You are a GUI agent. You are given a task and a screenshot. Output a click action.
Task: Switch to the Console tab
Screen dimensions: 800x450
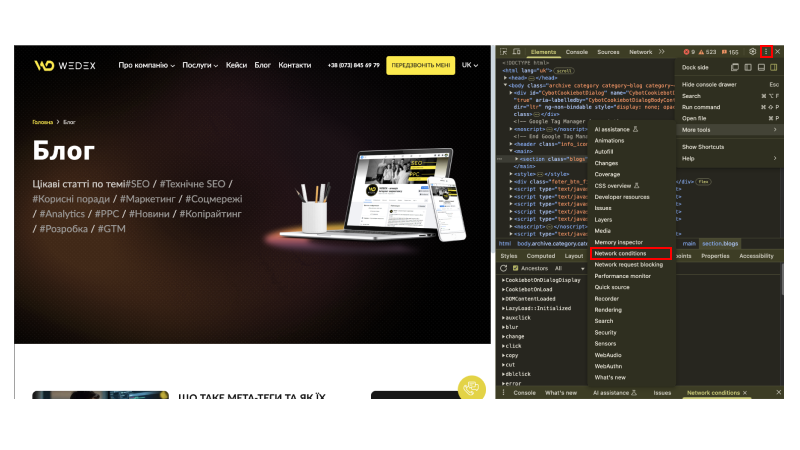577,52
